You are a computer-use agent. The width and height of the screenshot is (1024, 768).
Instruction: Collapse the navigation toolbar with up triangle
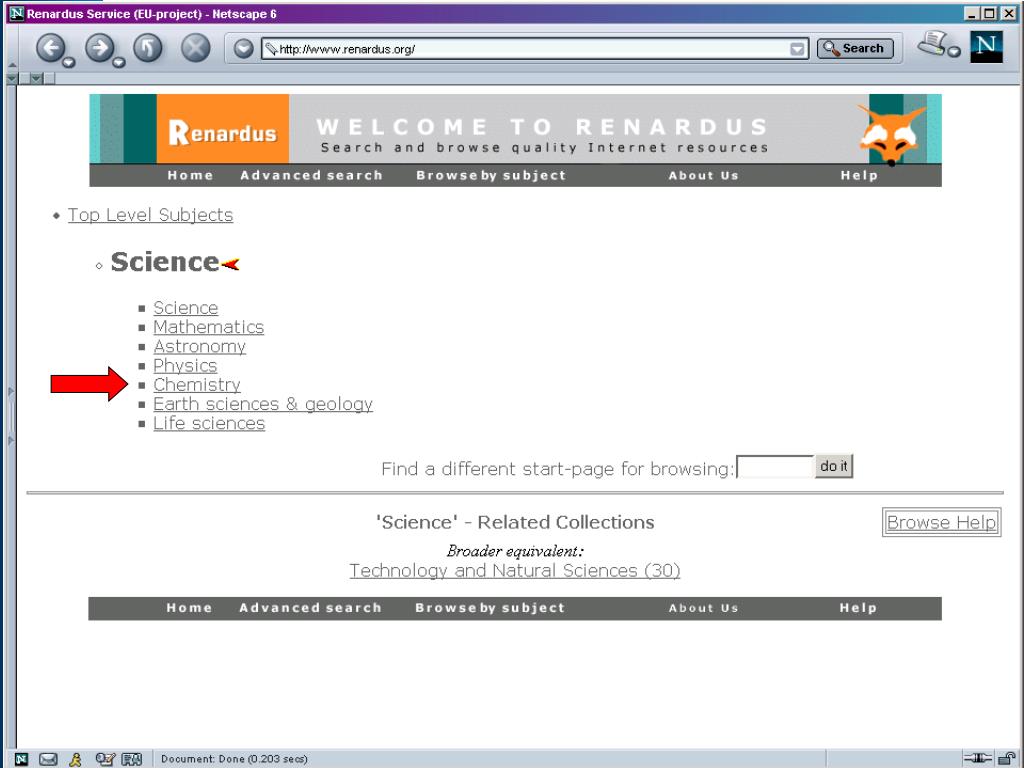pyautogui.click(x=11, y=65)
